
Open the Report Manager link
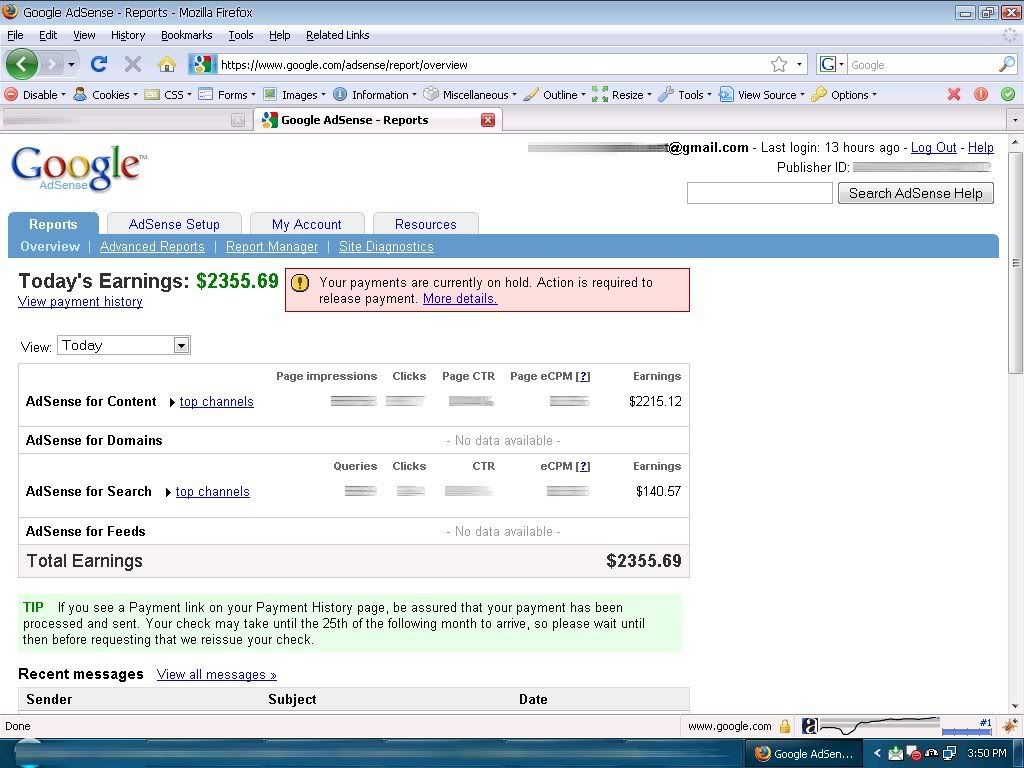[272, 246]
